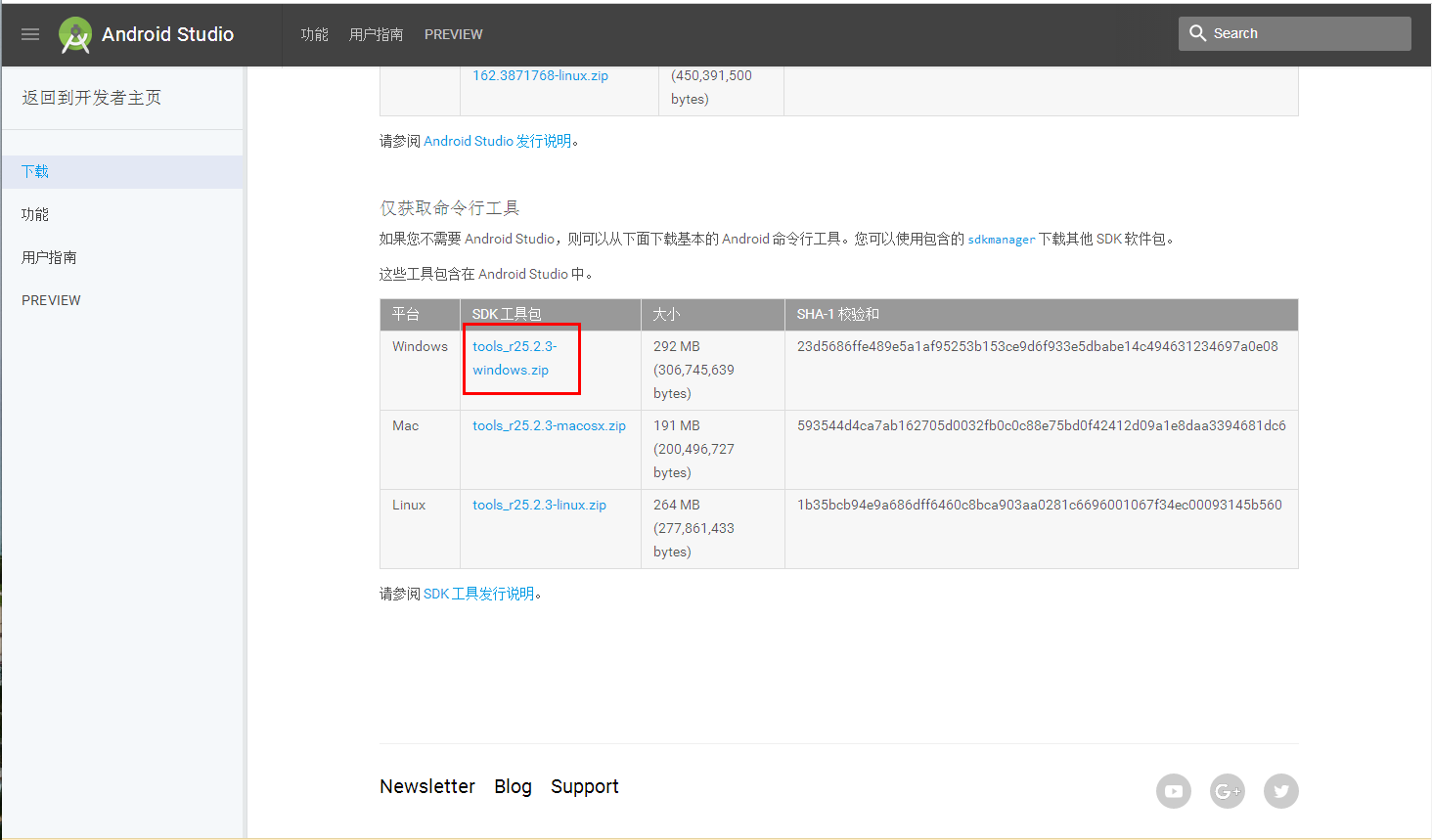Viewport: 1432px width, 840px height.
Task: Click the 仅获取命令行工具 heading
Action: click(x=450, y=208)
